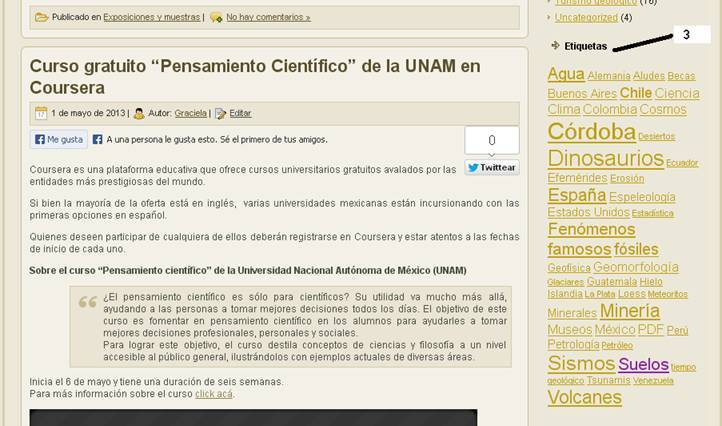
Task: Open the Uncategorized category
Action: tap(586, 17)
